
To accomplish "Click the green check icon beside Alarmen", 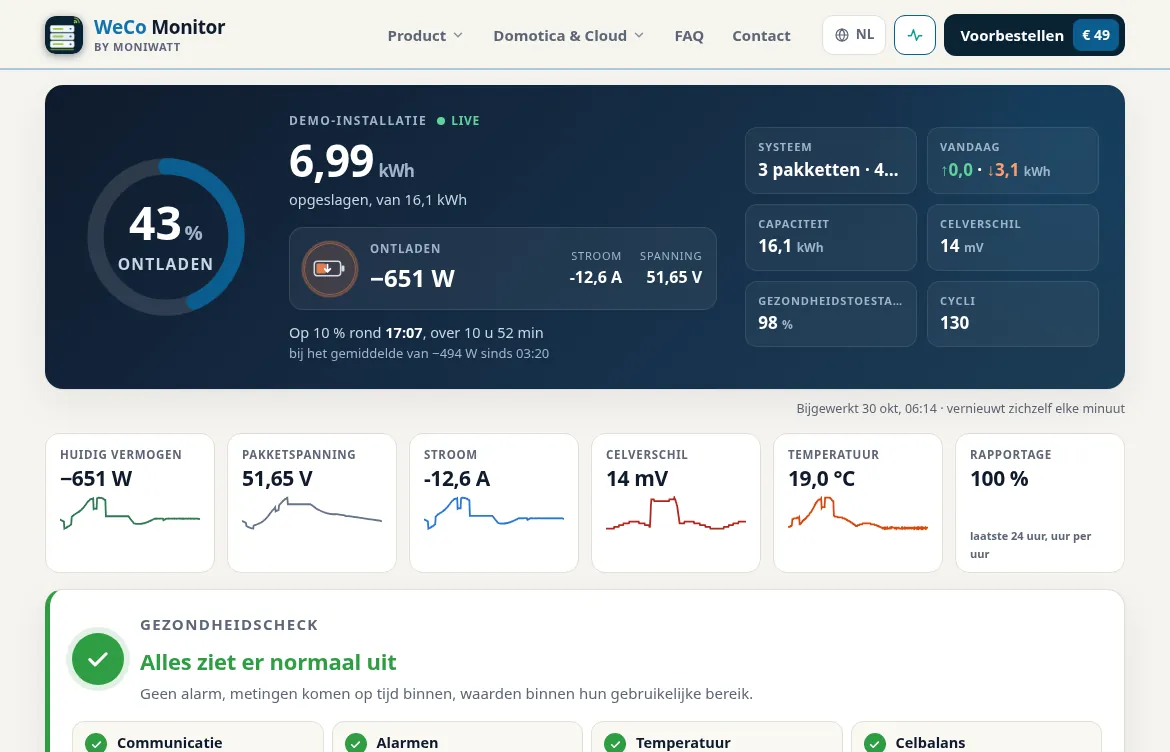I will point(356,742).
